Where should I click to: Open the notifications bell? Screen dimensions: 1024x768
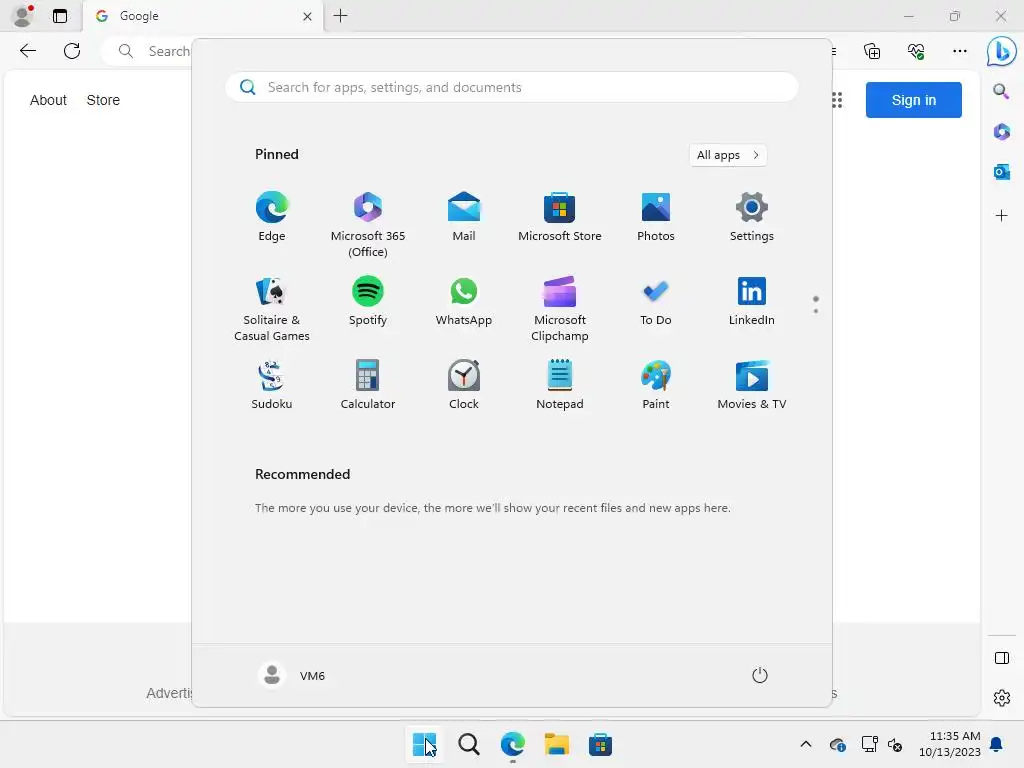click(997, 744)
